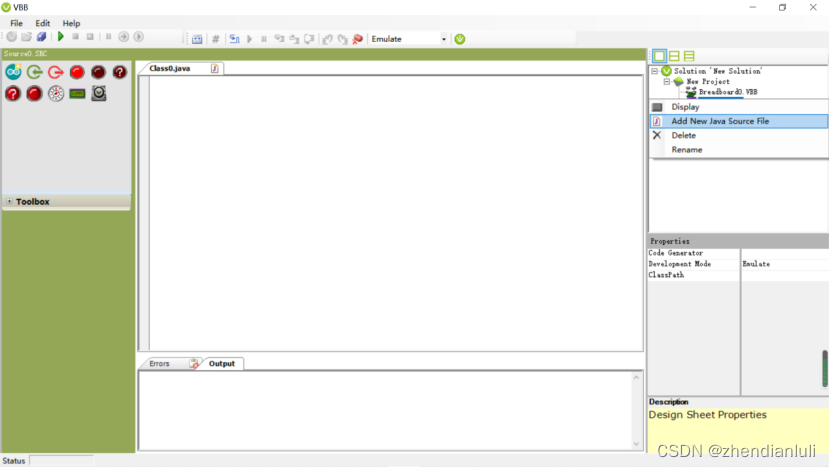Click the Errors tab icon

click(194, 364)
